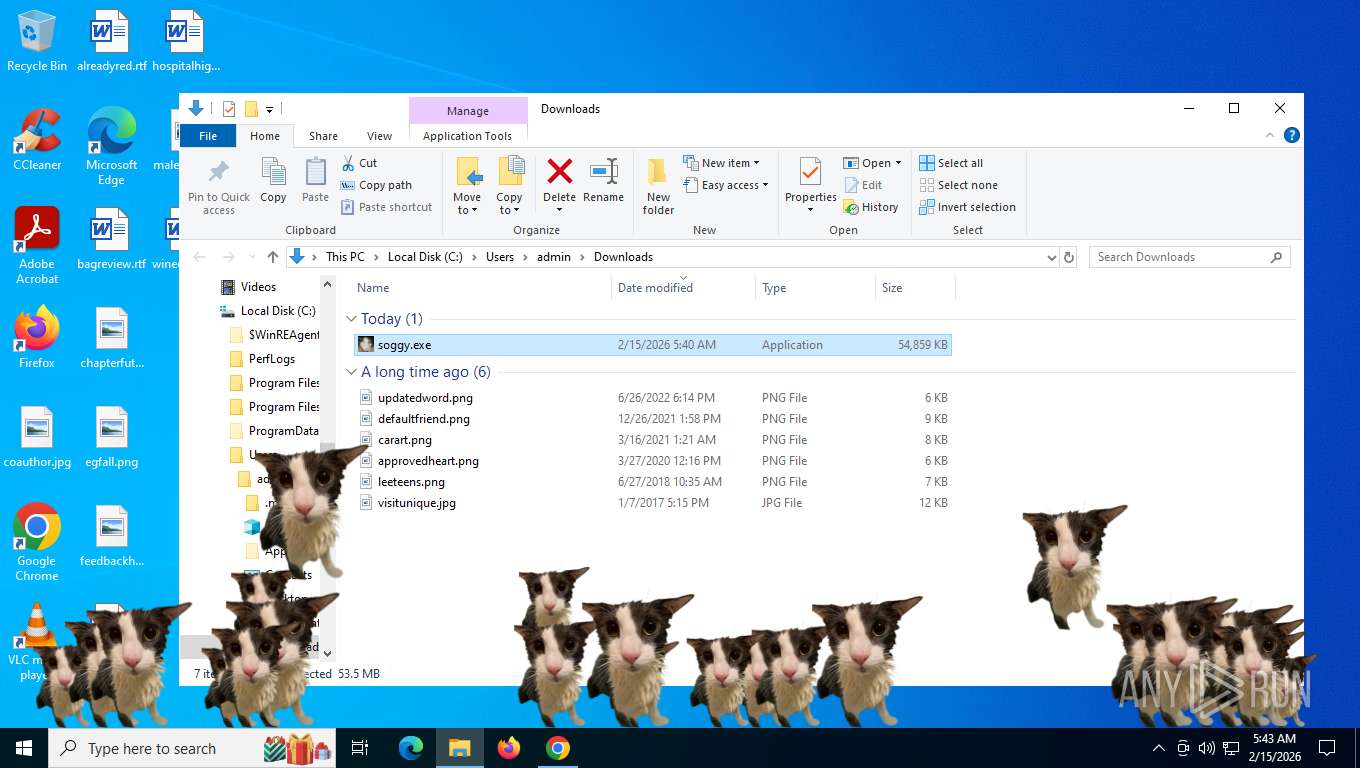This screenshot has height=768, width=1360.
Task: Open Explorer Help question mark icon
Action: click(x=1292, y=135)
